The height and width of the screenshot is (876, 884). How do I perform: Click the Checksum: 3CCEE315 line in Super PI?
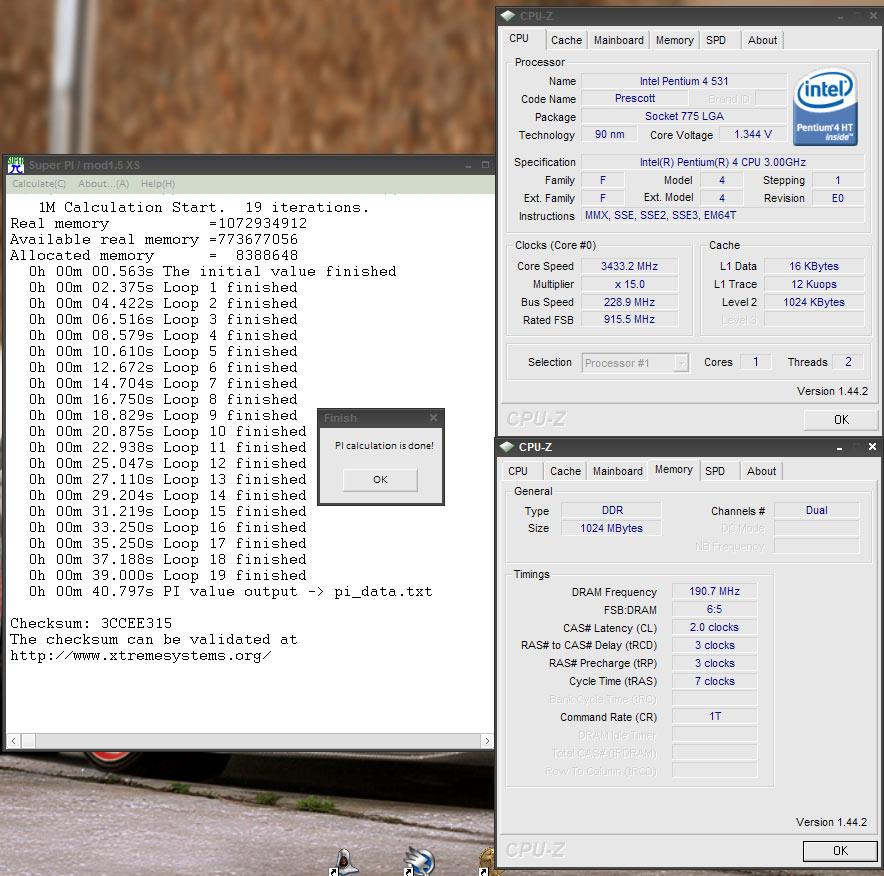pyautogui.click(x=91, y=623)
